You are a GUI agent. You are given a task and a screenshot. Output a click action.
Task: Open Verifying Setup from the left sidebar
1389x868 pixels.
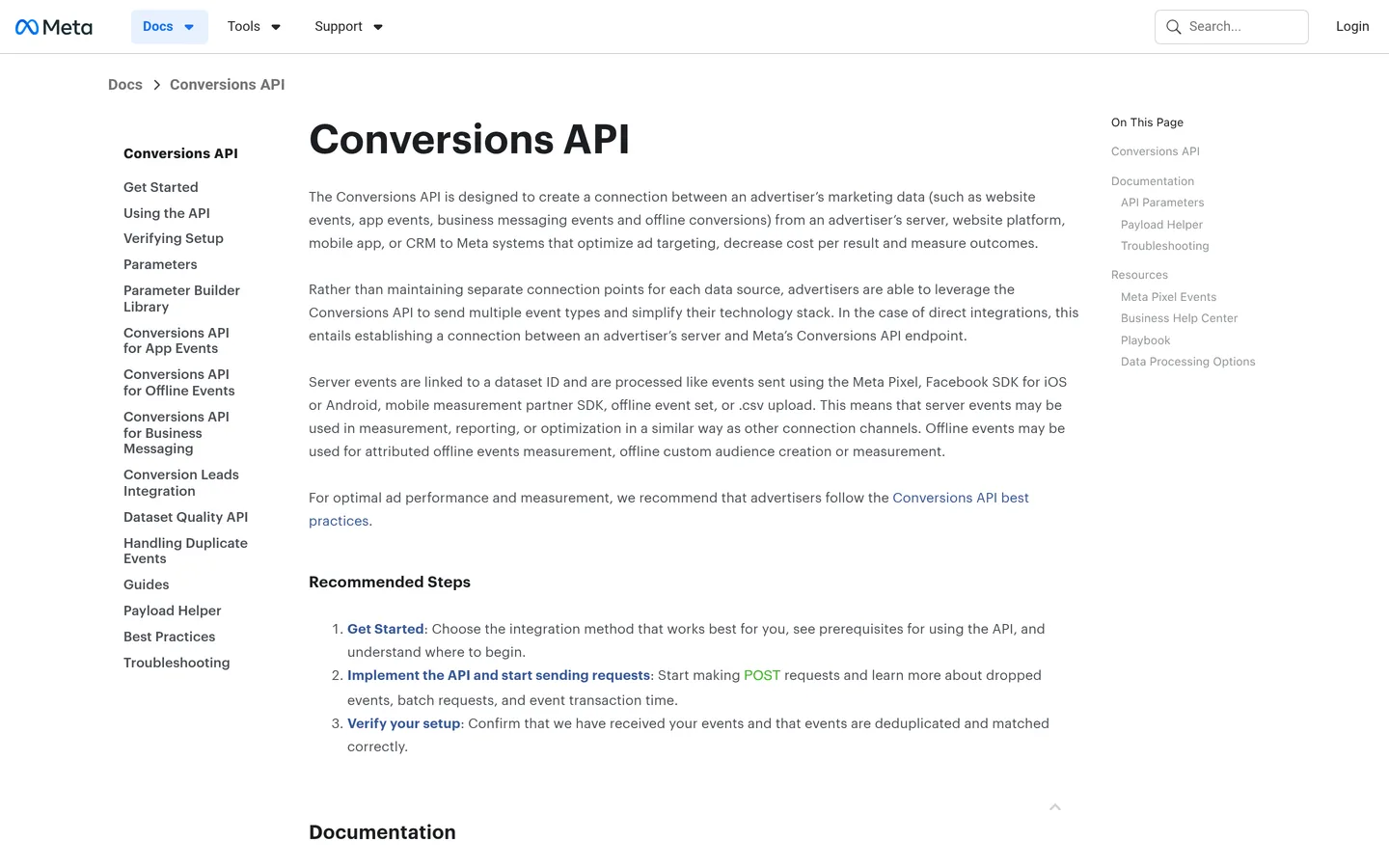(173, 238)
